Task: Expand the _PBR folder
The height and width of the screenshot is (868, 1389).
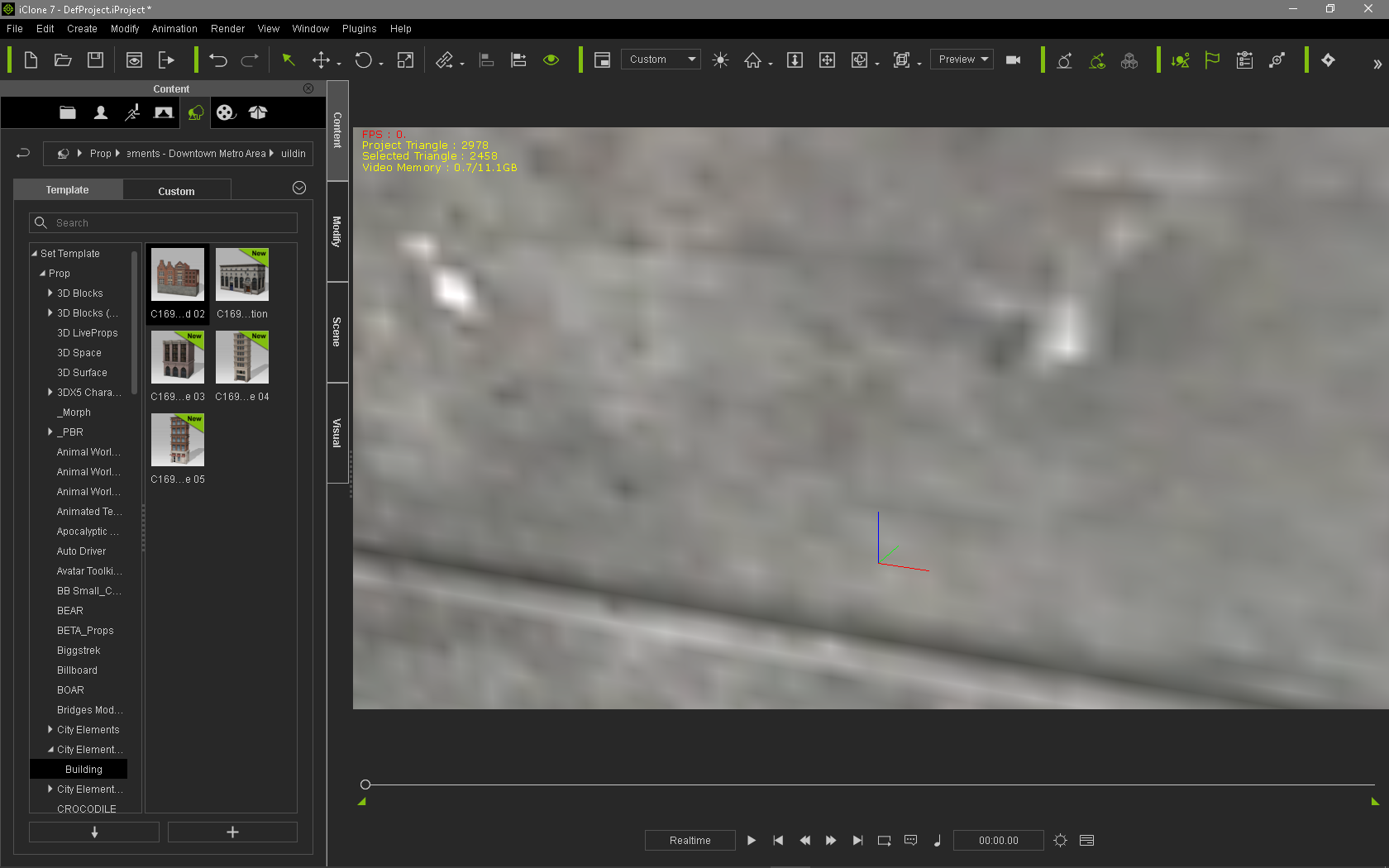Action: point(50,432)
